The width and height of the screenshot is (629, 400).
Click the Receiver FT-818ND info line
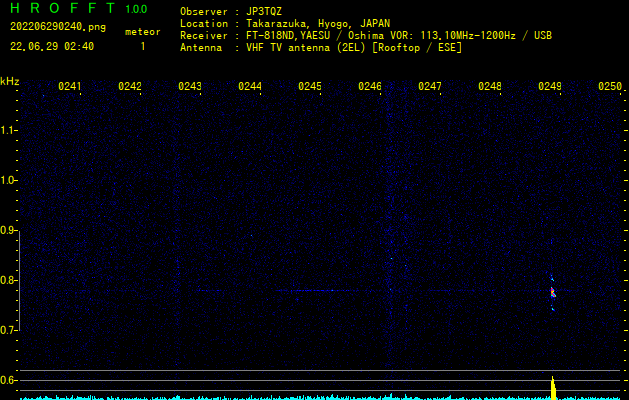(365, 35)
